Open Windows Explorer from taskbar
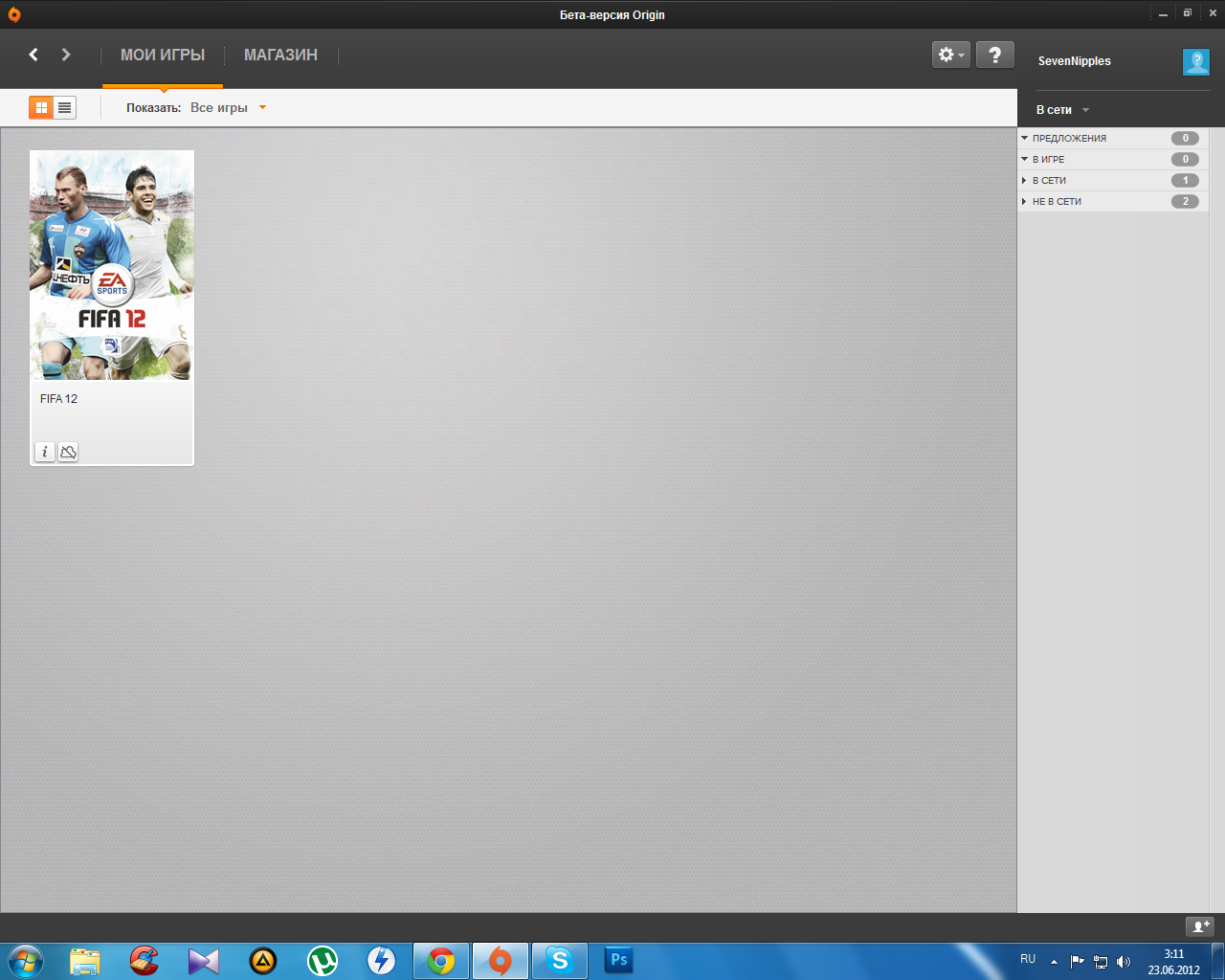1225x980 pixels. click(85, 960)
